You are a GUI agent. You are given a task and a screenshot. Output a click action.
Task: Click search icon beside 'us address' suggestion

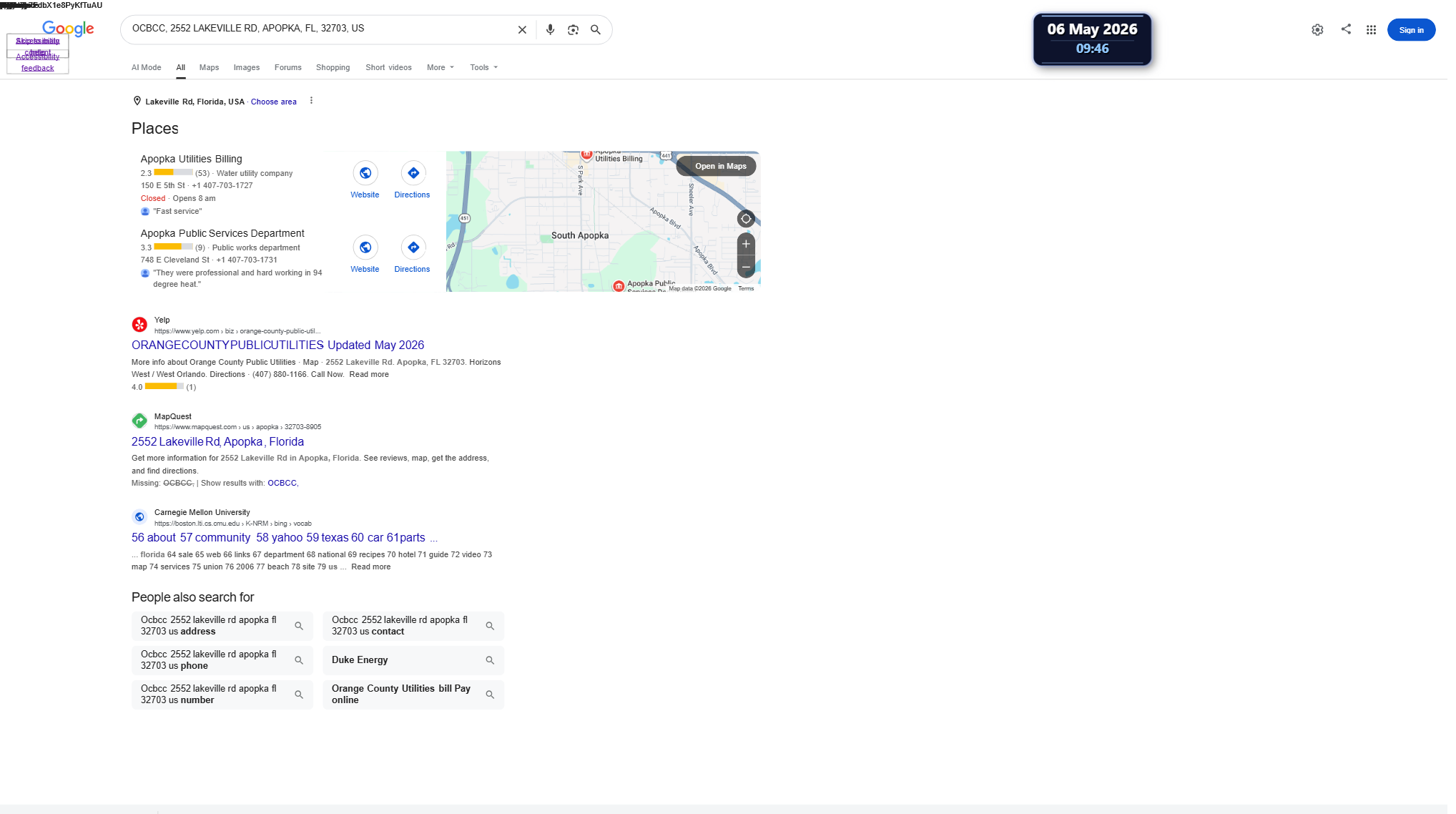click(x=299, y=626)
